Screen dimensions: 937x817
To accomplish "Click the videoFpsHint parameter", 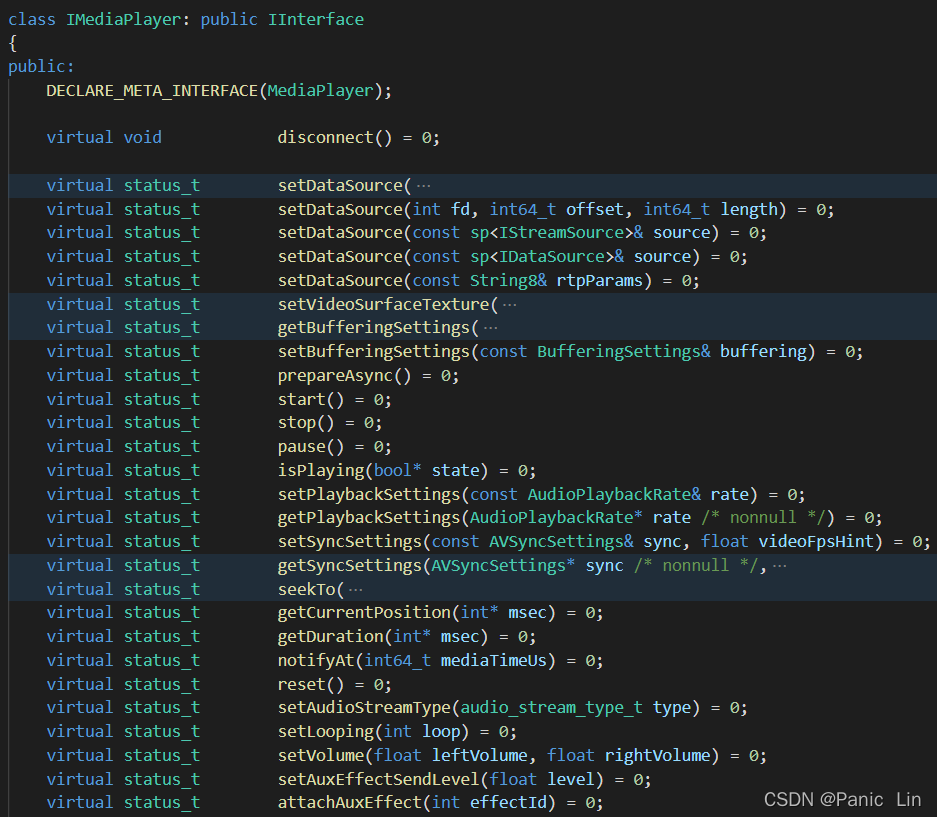I will [x=816, y=542].
